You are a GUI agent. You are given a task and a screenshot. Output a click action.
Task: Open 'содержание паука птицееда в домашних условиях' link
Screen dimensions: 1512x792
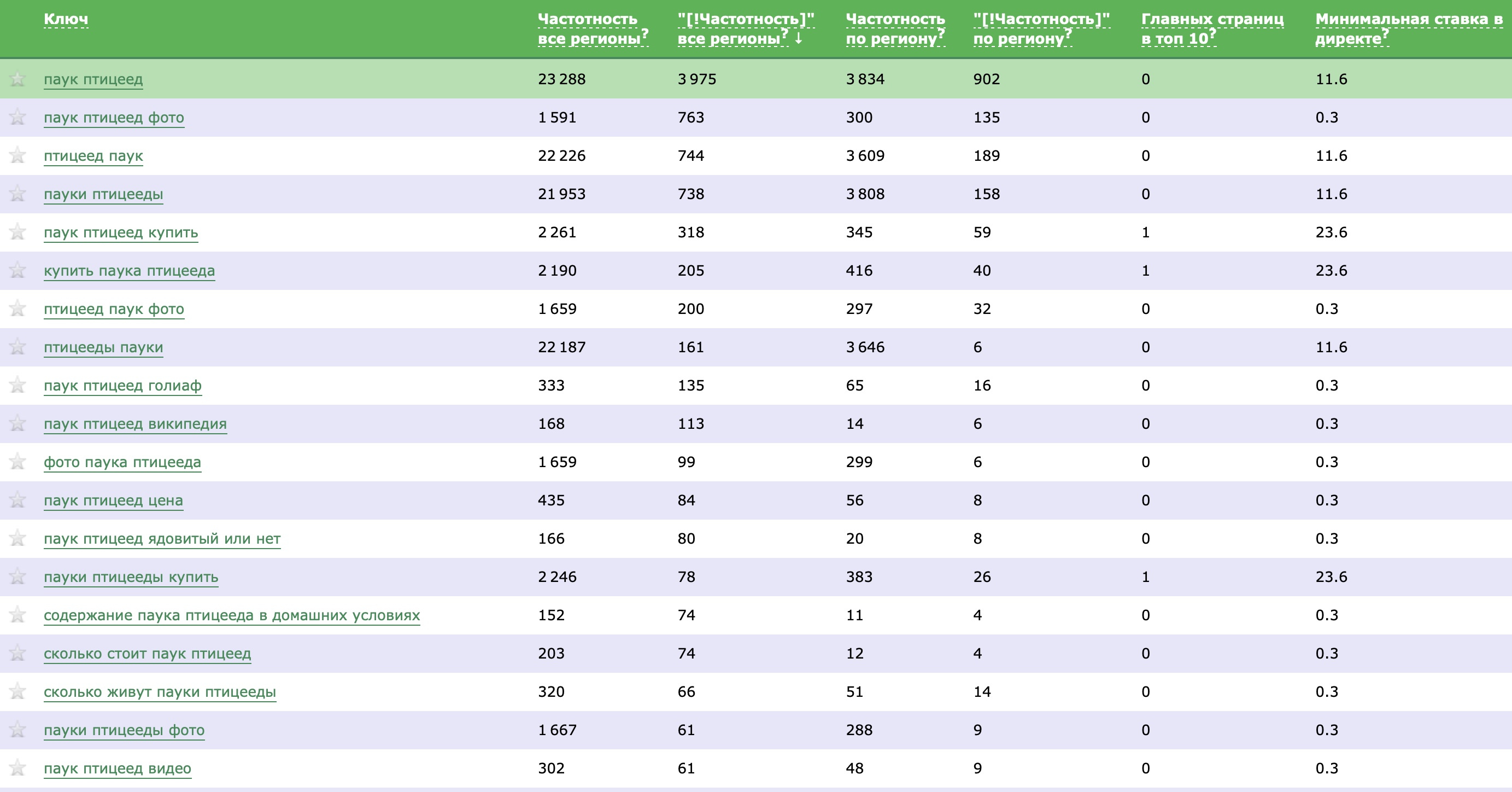tap(232, 615)
